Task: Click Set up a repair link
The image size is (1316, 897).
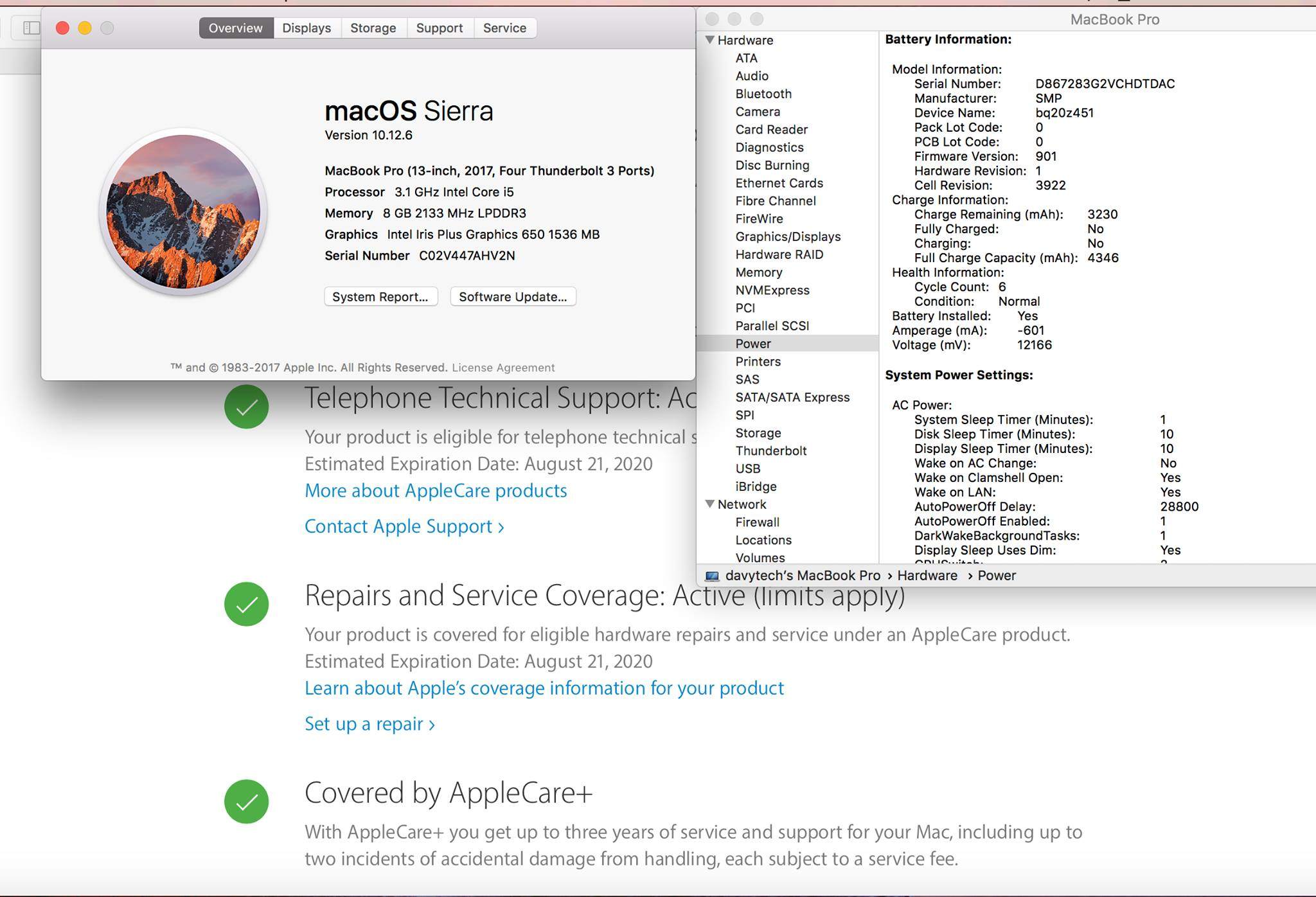Action: (369, 724)
